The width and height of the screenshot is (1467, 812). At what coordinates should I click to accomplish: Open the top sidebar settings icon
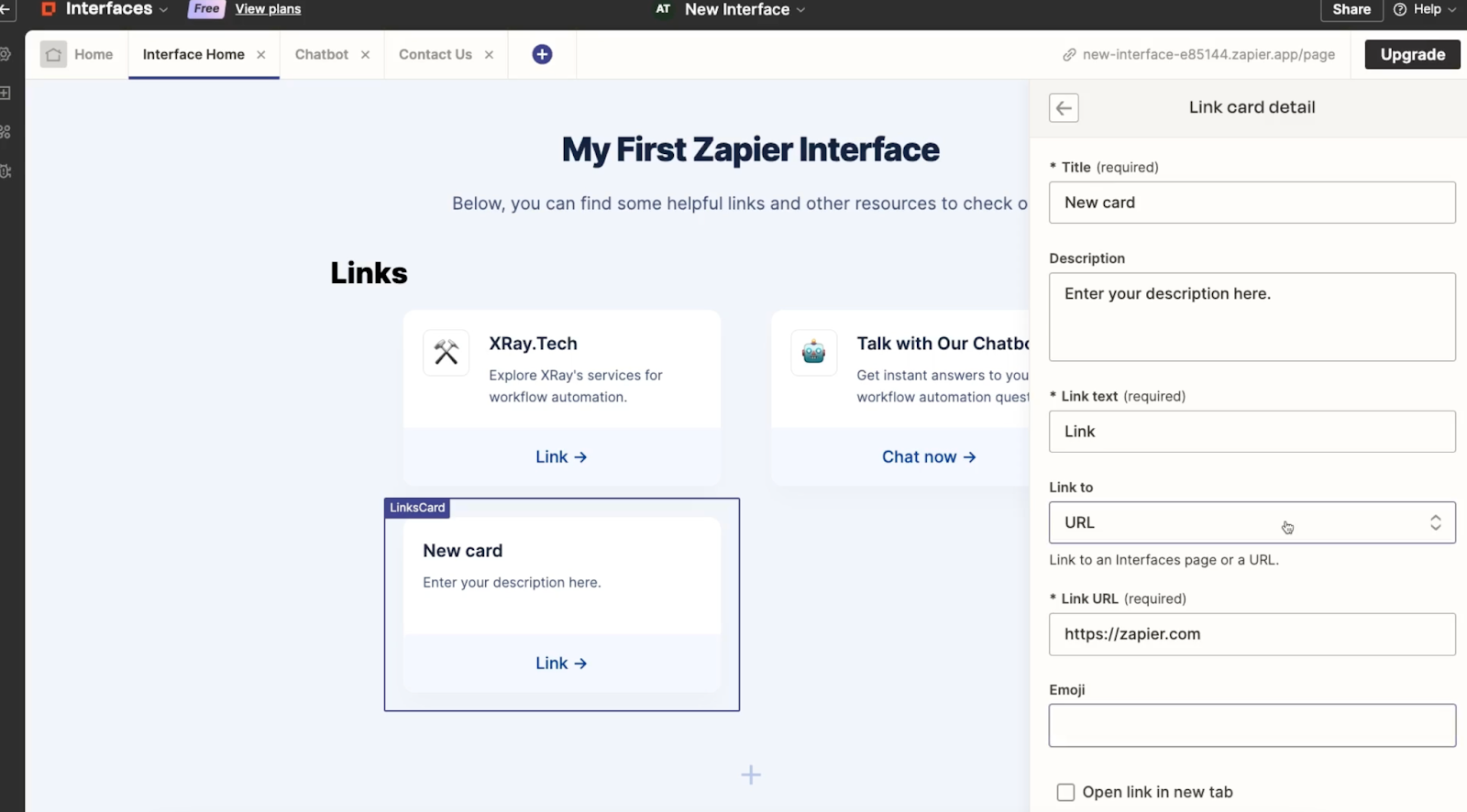pyautogui.click(x=6, y=54)
